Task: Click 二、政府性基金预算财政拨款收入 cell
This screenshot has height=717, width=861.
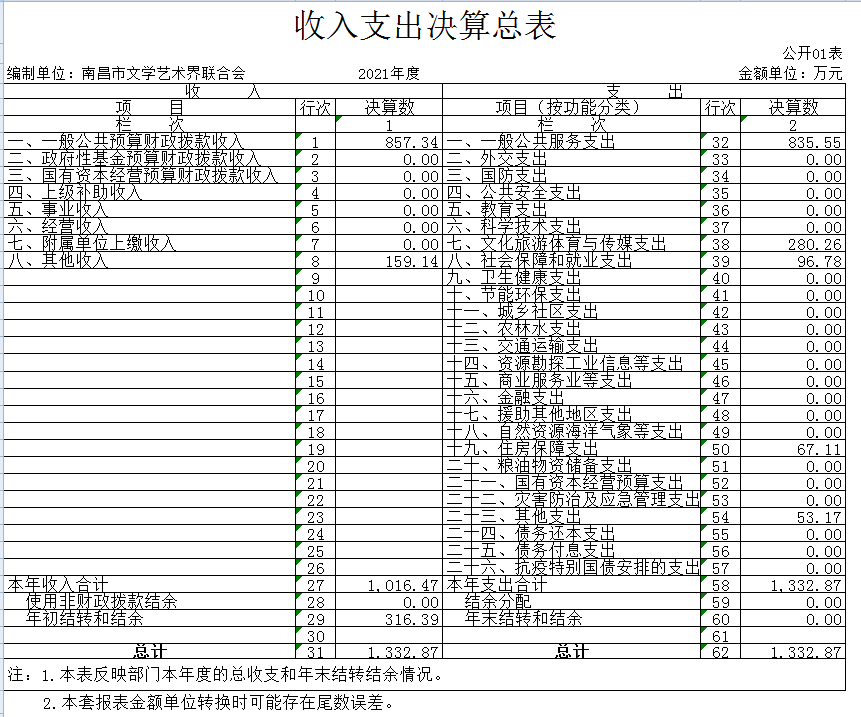Action: tap(150, 159)
